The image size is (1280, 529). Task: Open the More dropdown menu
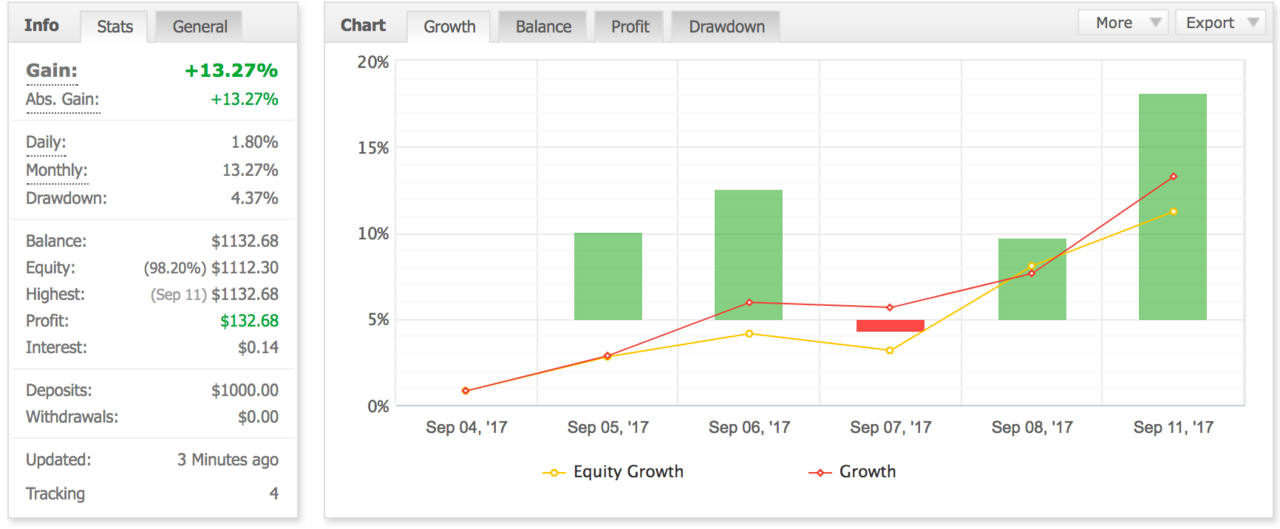click(x=1123, y=23)
